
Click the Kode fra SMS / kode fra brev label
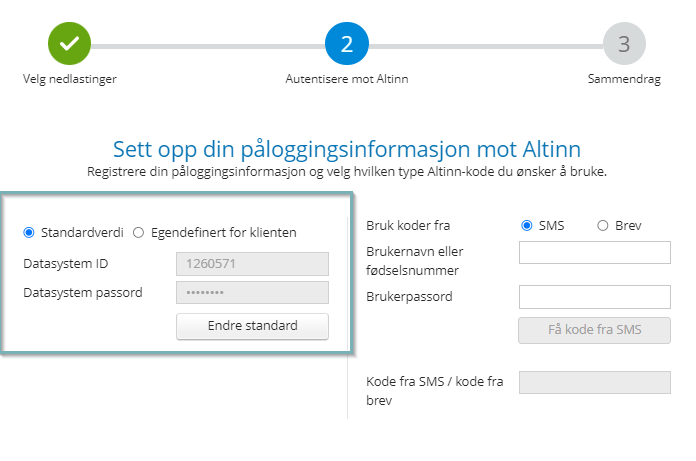435,391
